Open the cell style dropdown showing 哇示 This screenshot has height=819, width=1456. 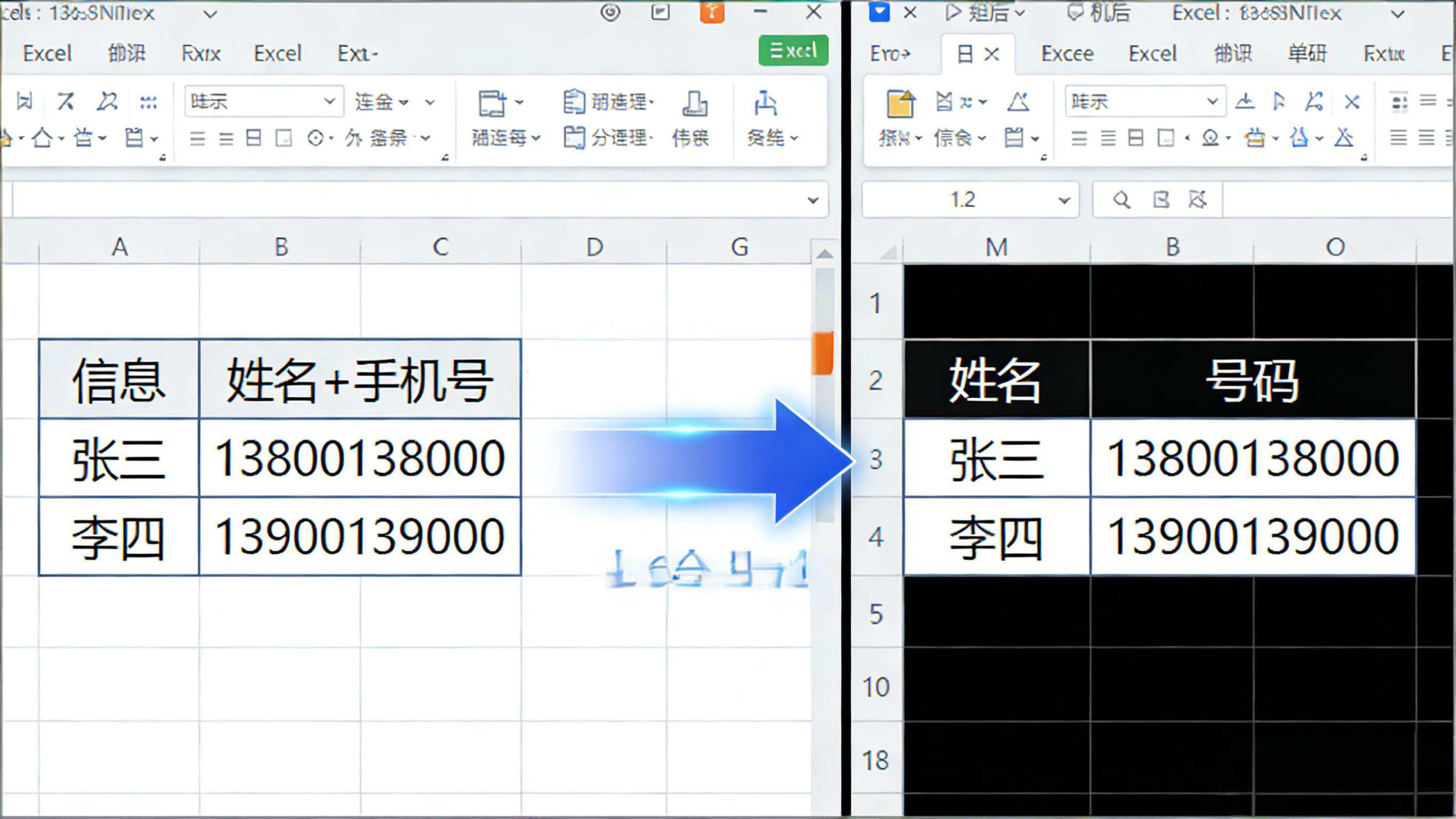(x=263, y=101)
